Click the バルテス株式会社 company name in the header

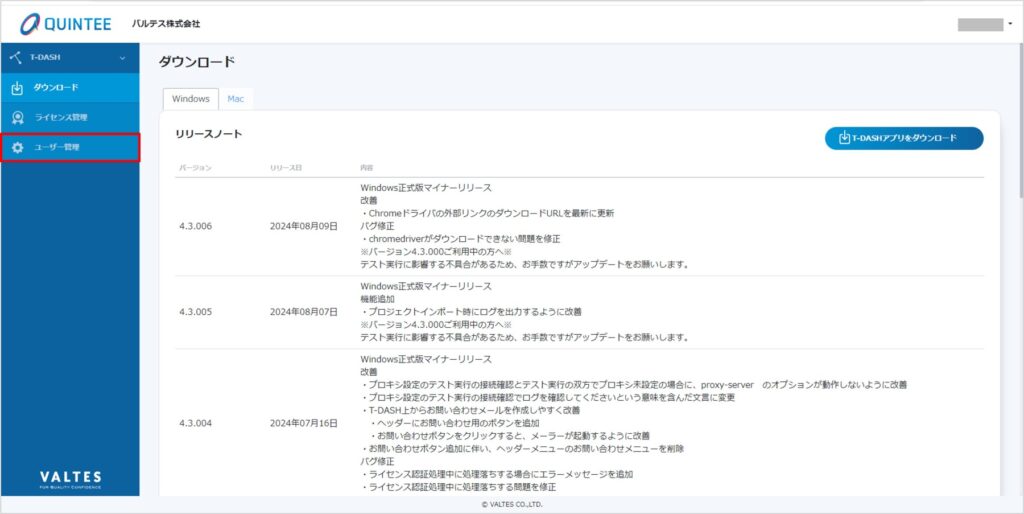click(166, 23)
